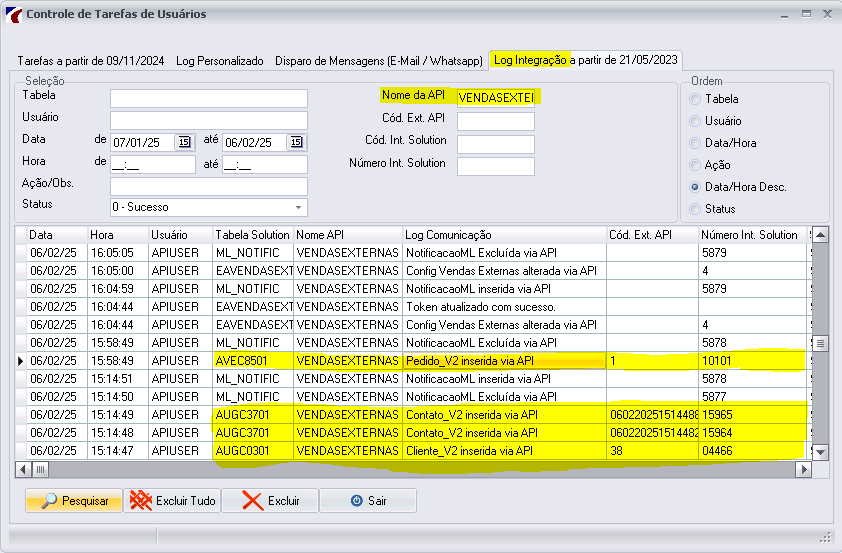This screenshot has width=842, height=553.
Task: Click the Hora até time field
Action: 265,164
